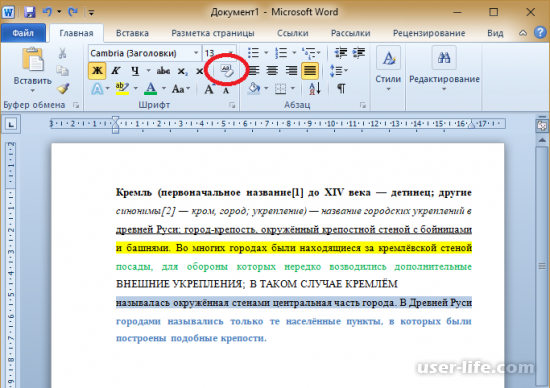The width and height of the screenshot is (550, 388).
Task: Apply Text Effects with the glowing A icon
Action: pos(97,89)
